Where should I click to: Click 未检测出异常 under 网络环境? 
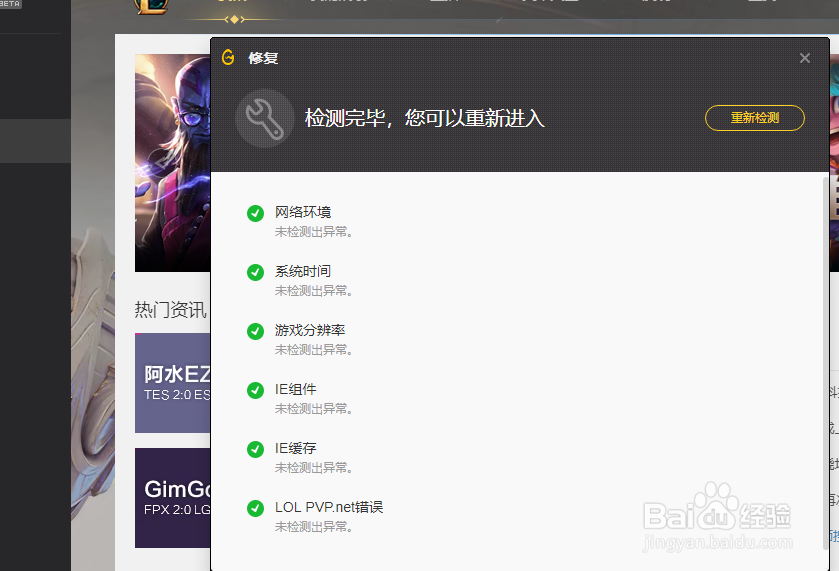pyautogui.click(x=313, y=232)
